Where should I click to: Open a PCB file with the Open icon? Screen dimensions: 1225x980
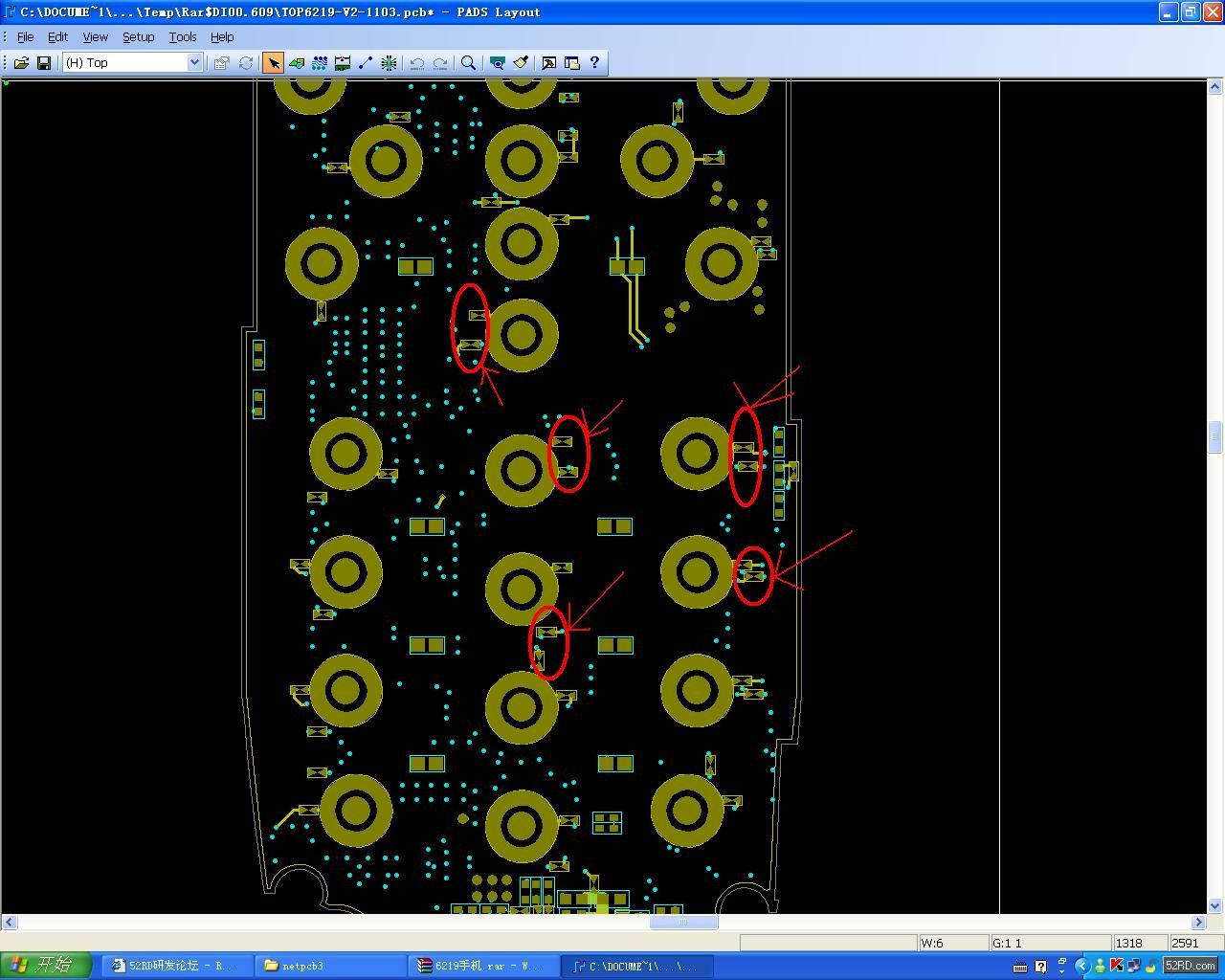21,63
